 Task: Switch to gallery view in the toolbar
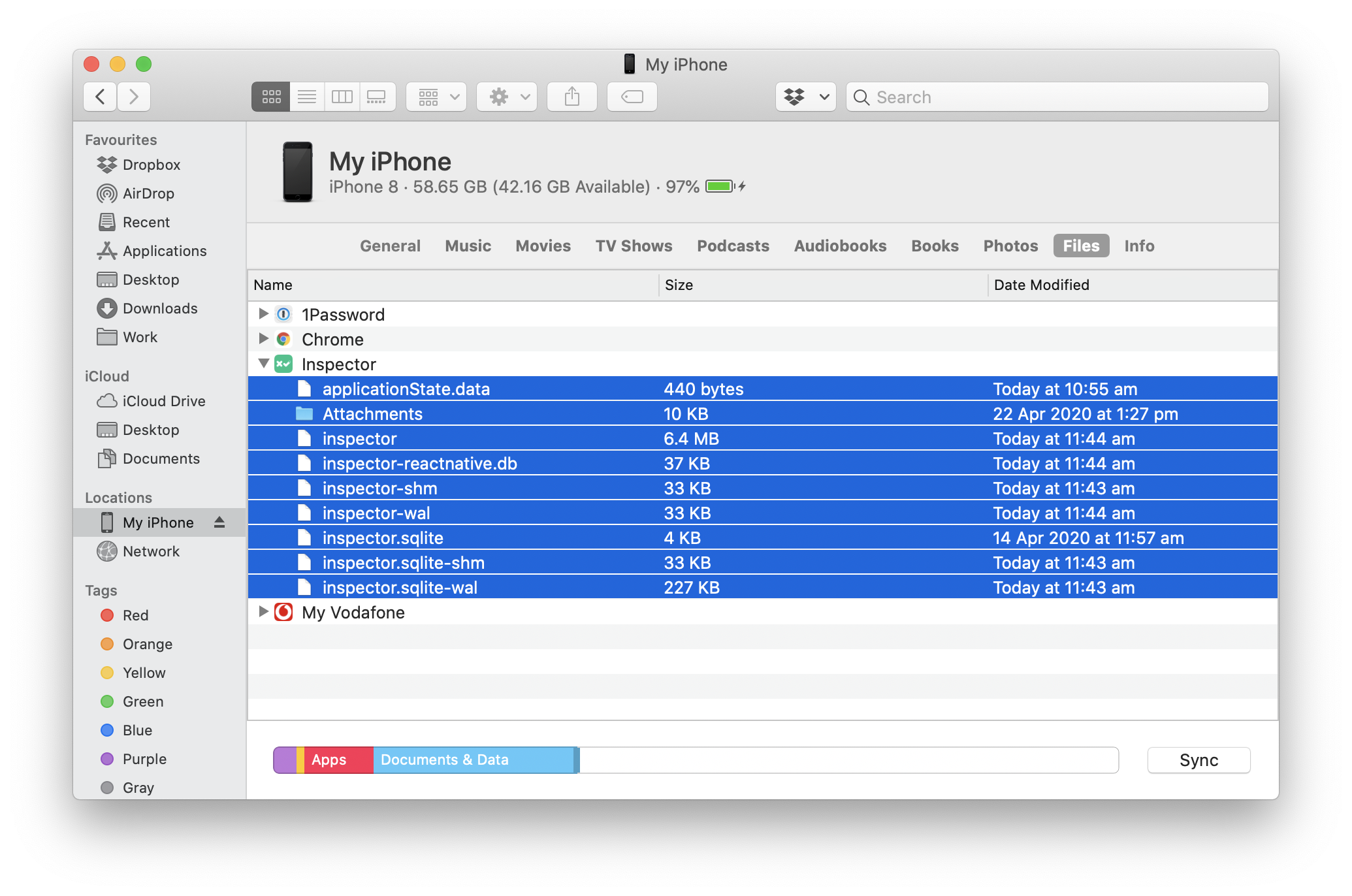[377, 97]
